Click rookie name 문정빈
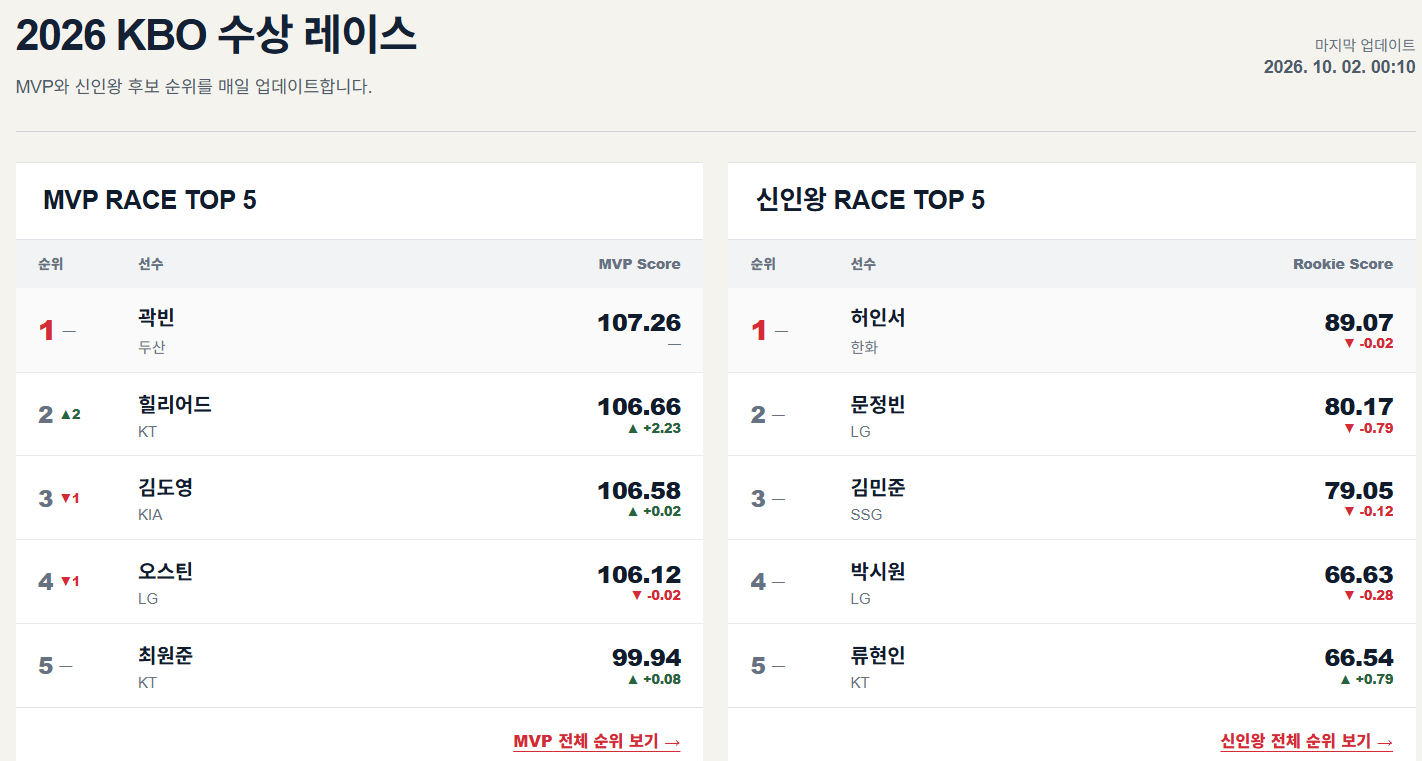The width and height of the screenshot is (1422, 761). pos(878,405)
